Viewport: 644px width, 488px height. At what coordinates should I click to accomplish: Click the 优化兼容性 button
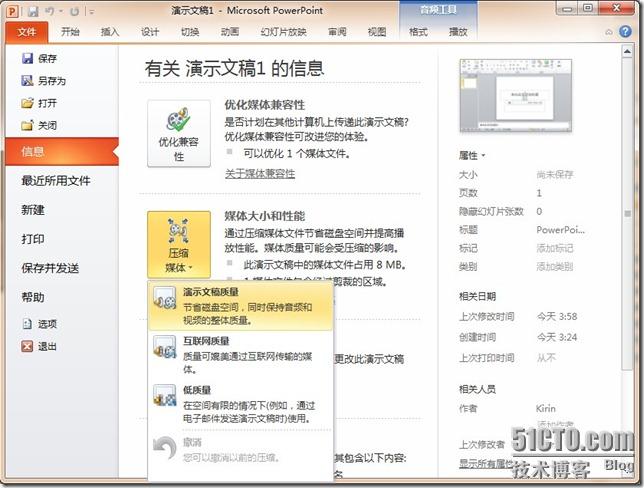tap(179, 134)
